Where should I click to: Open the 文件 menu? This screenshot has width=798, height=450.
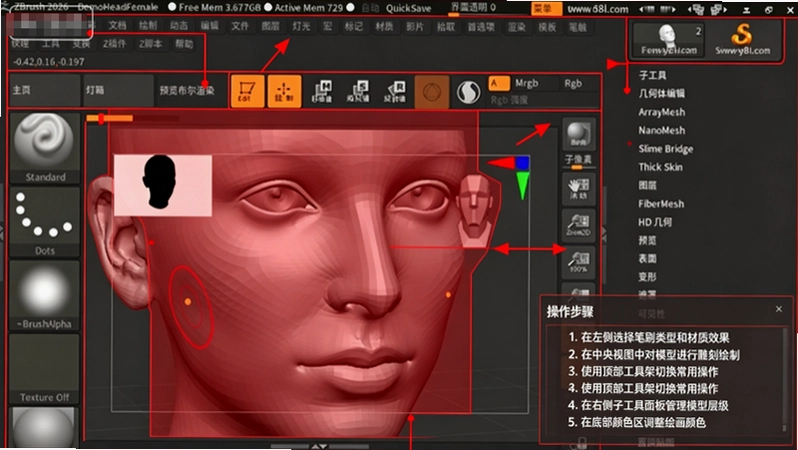click(240, 25)
